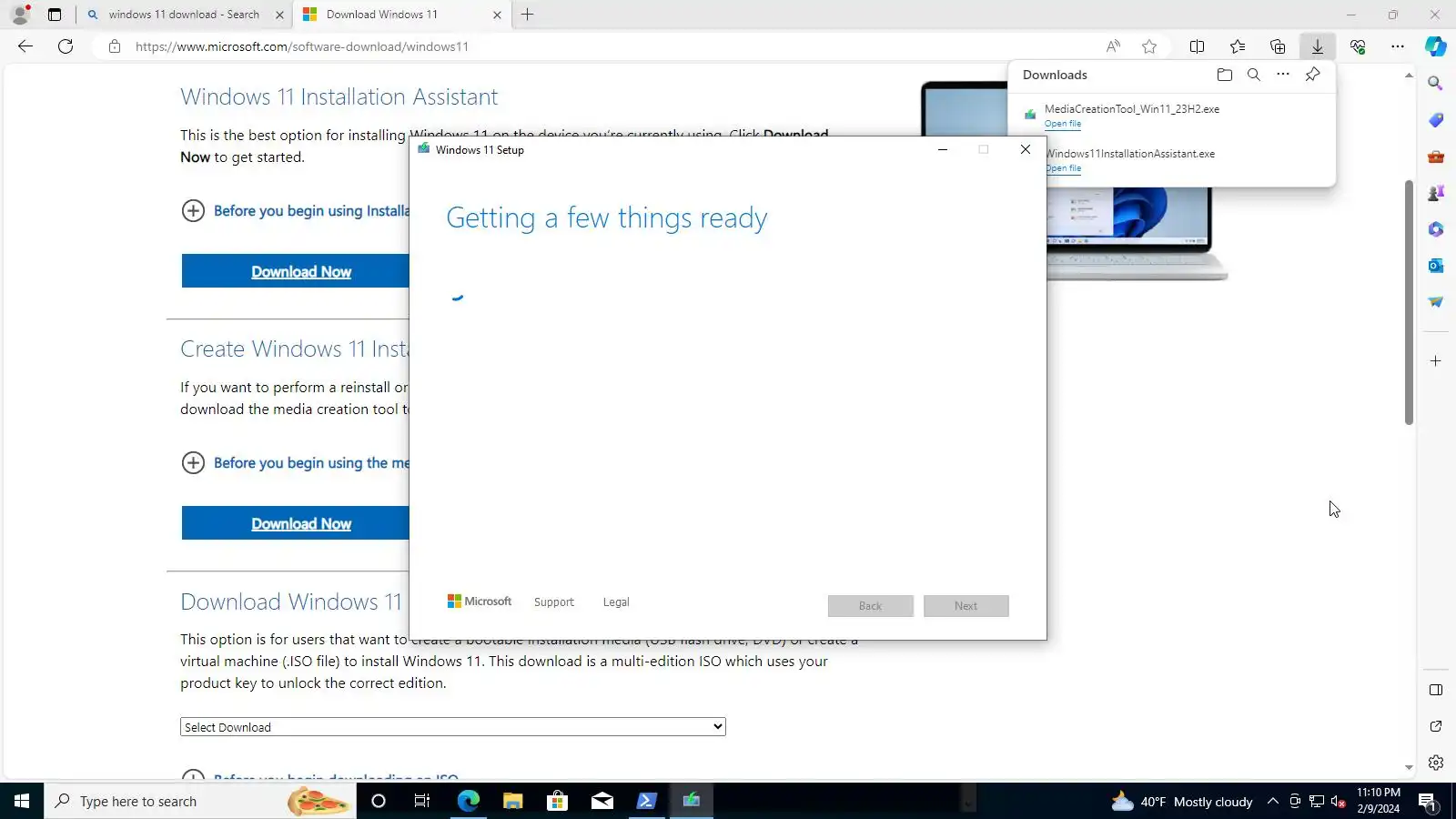Click Download Now for media creation tool

pos(296,523)
